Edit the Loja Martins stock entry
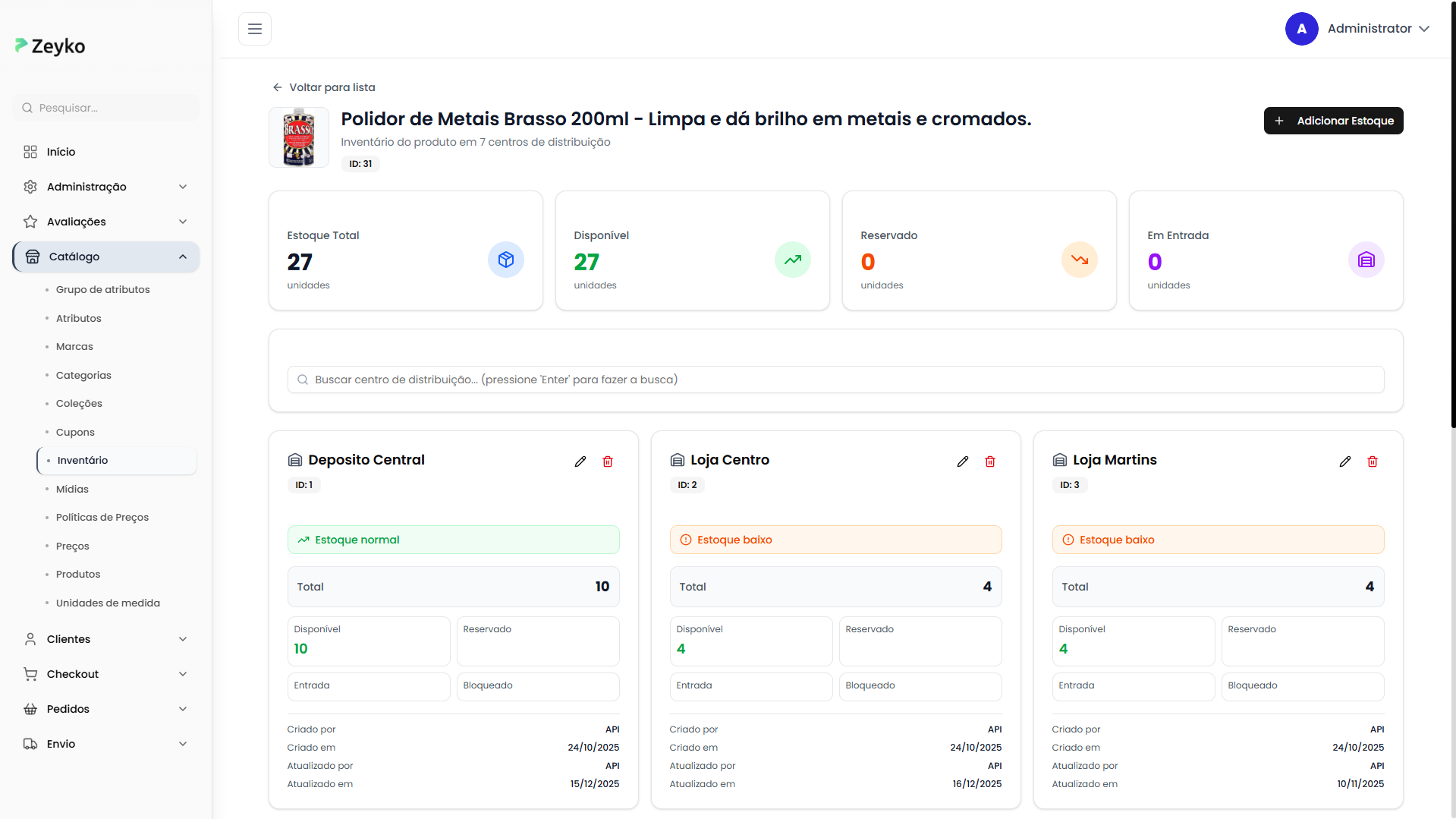 pyautogui.click(x=1345, y=461)
